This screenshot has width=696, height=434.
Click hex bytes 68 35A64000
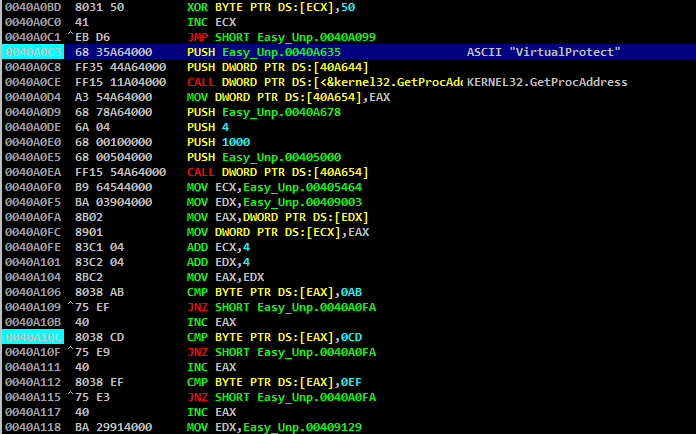114,52
